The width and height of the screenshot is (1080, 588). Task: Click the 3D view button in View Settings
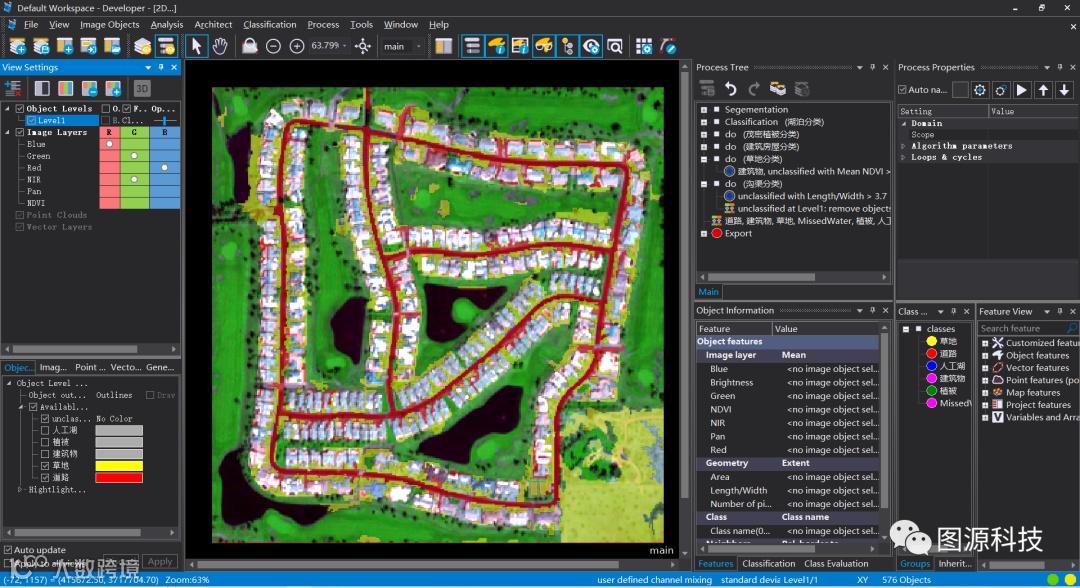[142, 89]
